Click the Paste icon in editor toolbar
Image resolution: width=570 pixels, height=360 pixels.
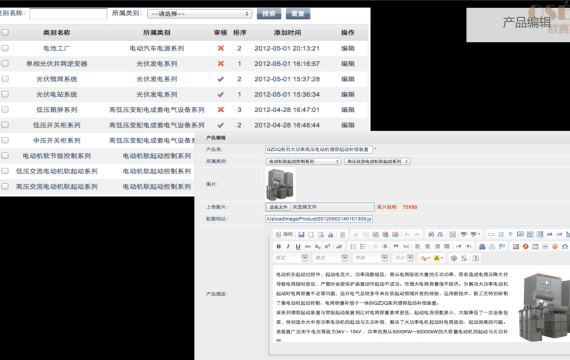coord(376,235)
